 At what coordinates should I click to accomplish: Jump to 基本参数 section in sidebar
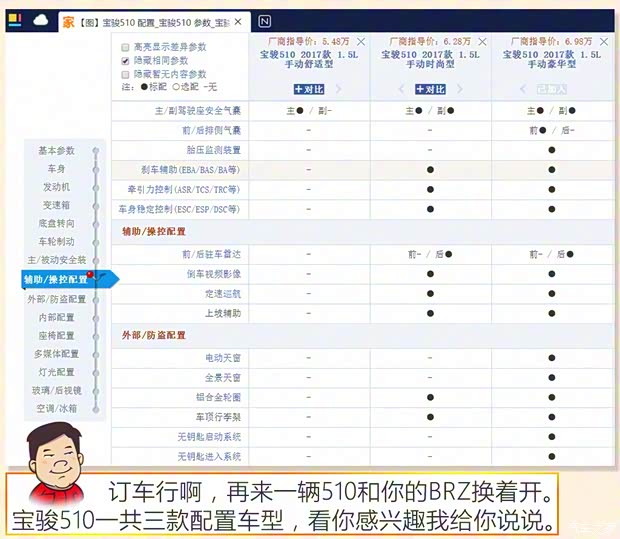pyautogui.click(x=57, y=150)
